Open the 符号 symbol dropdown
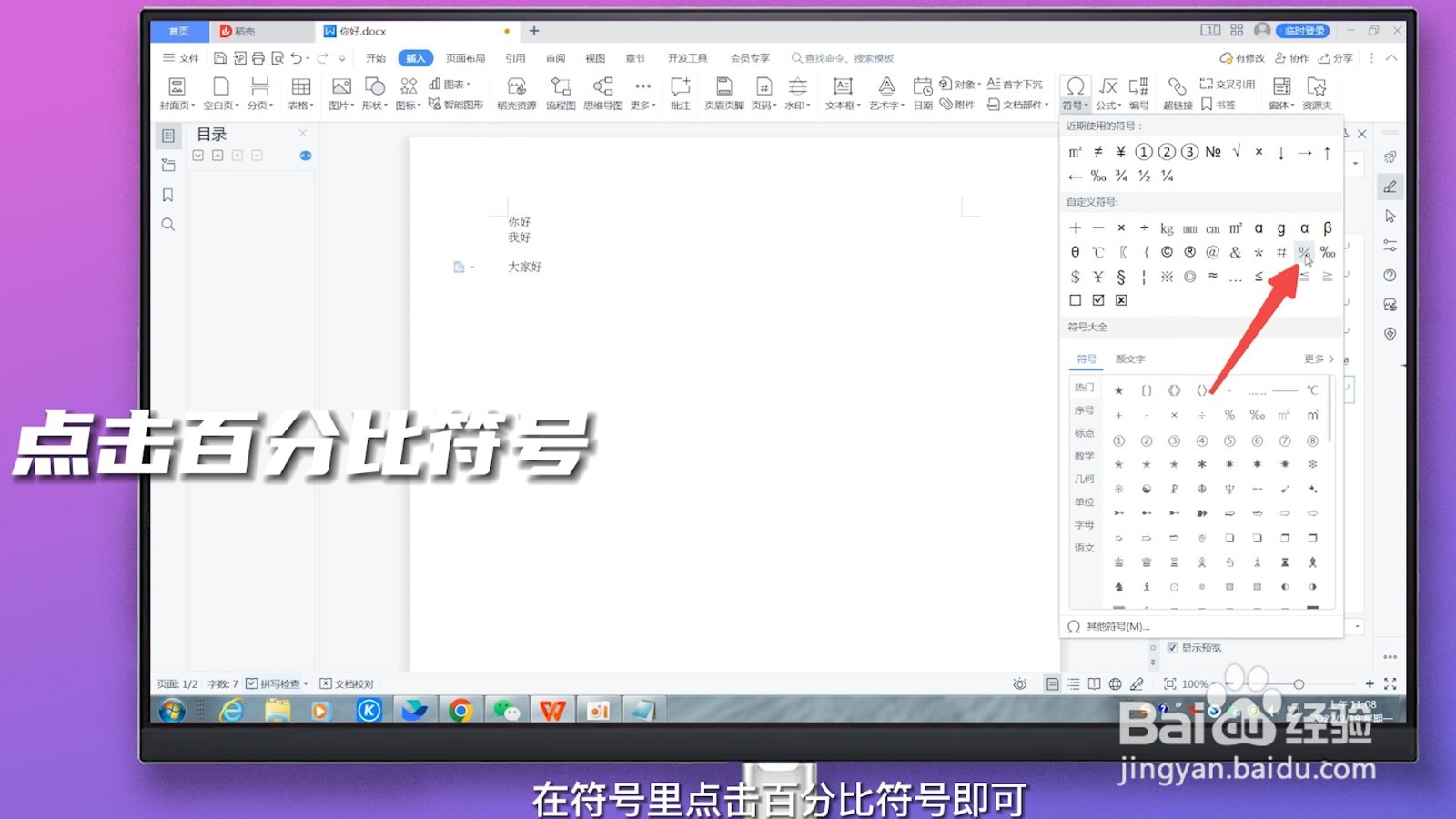Image resolution: width=1456 pixels, height=819 pixels. (1075, 105)
